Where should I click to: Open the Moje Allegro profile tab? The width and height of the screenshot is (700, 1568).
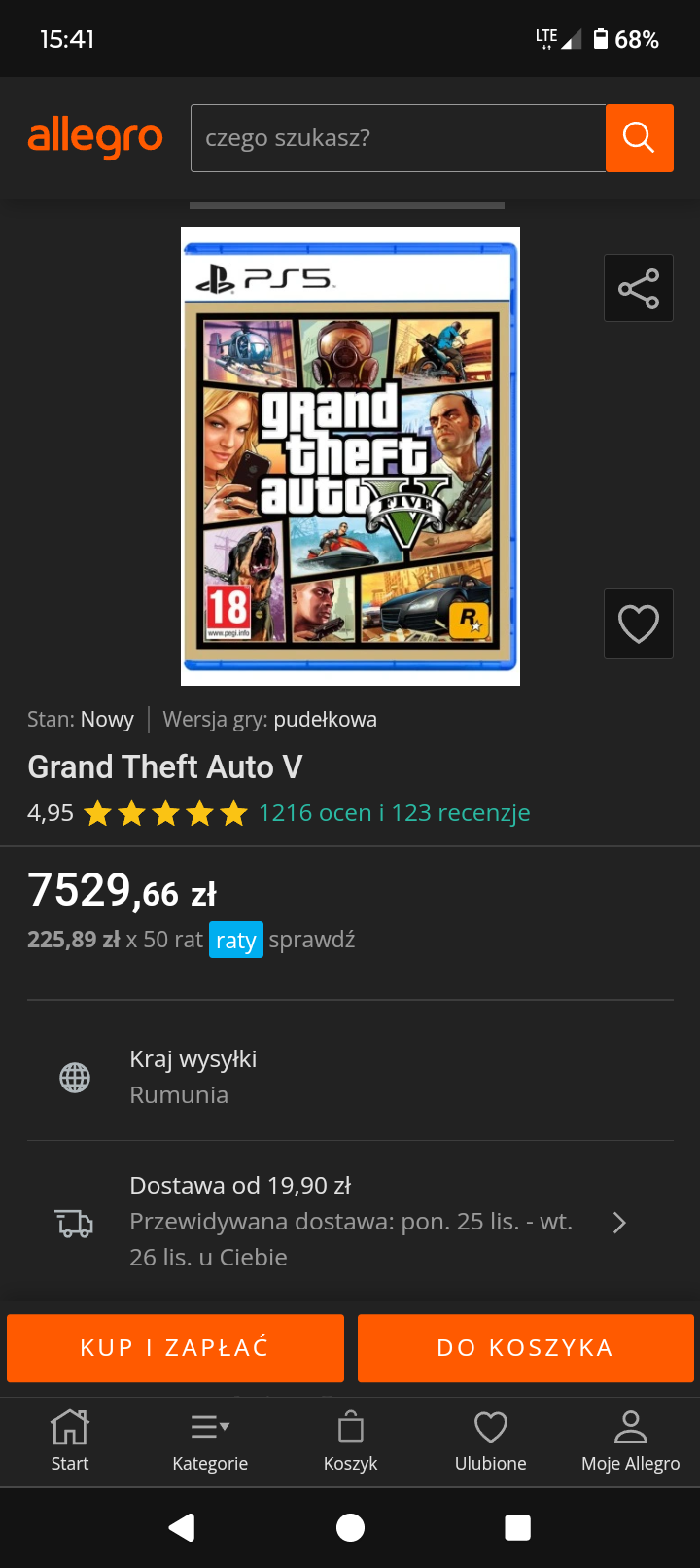631,1442
